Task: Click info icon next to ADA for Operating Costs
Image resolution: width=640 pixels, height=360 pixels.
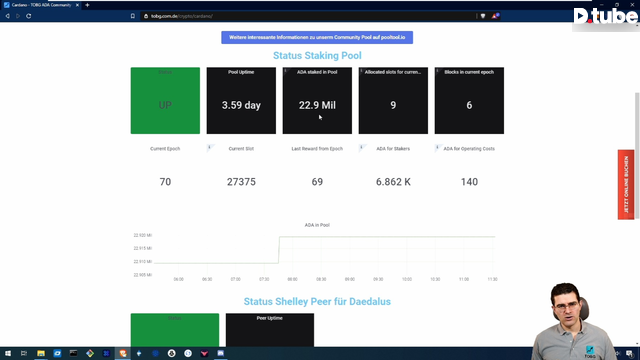Action: [437, 147]
